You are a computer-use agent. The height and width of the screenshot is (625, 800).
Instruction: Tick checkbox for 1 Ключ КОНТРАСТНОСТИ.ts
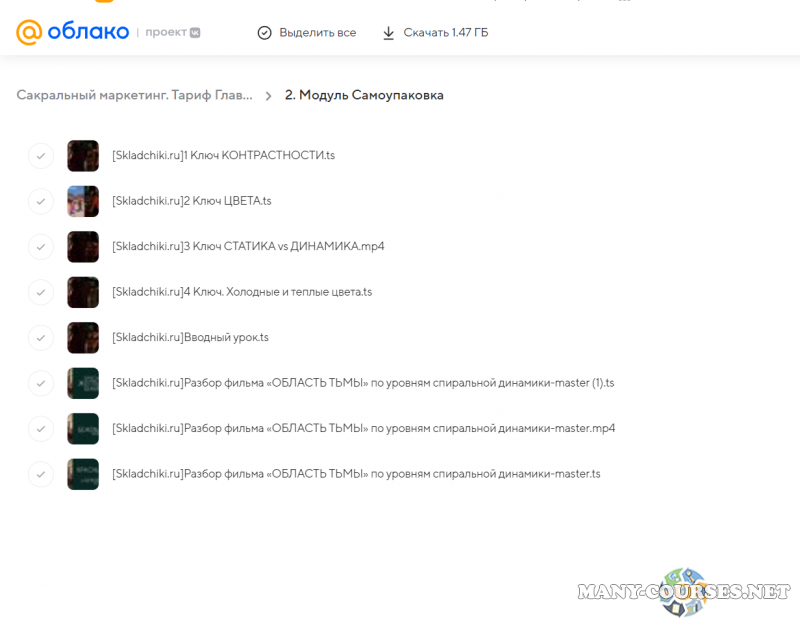point(41,156)
